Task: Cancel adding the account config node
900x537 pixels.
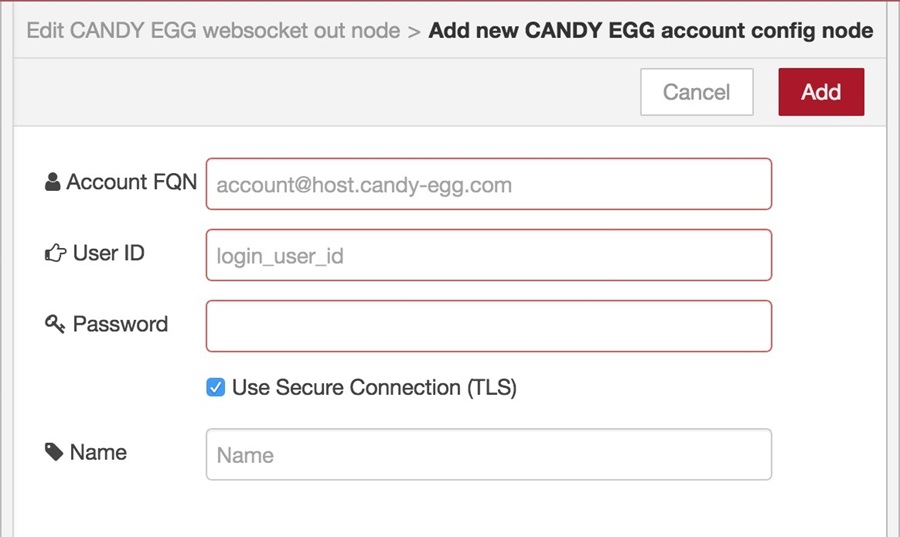Action: tap(697, 92)
